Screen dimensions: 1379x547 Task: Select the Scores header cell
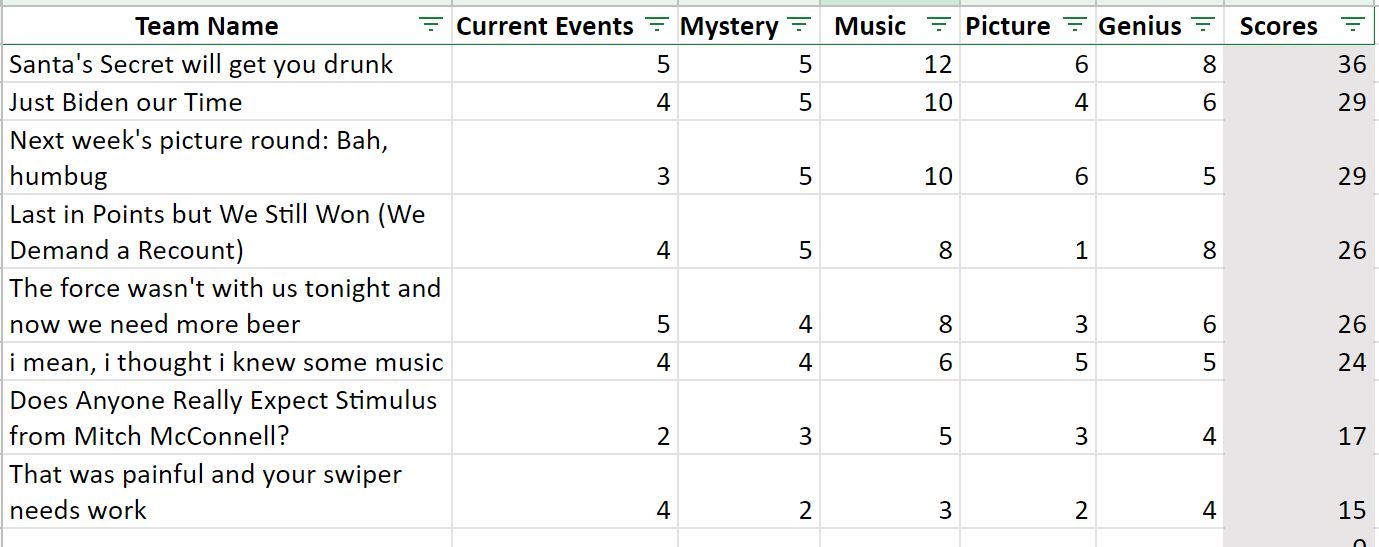(1300, 26)
